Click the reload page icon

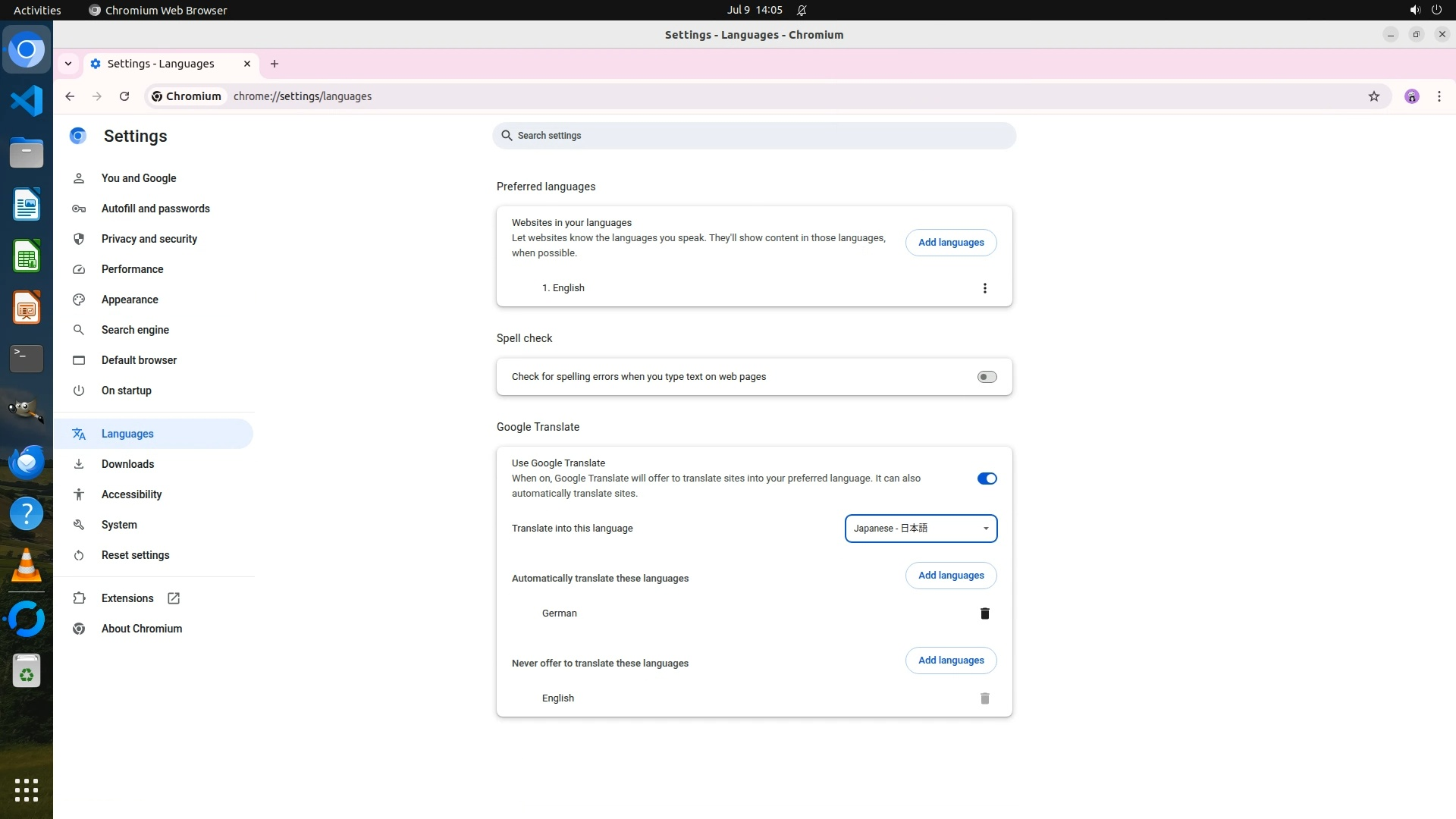tap(124, 96)
